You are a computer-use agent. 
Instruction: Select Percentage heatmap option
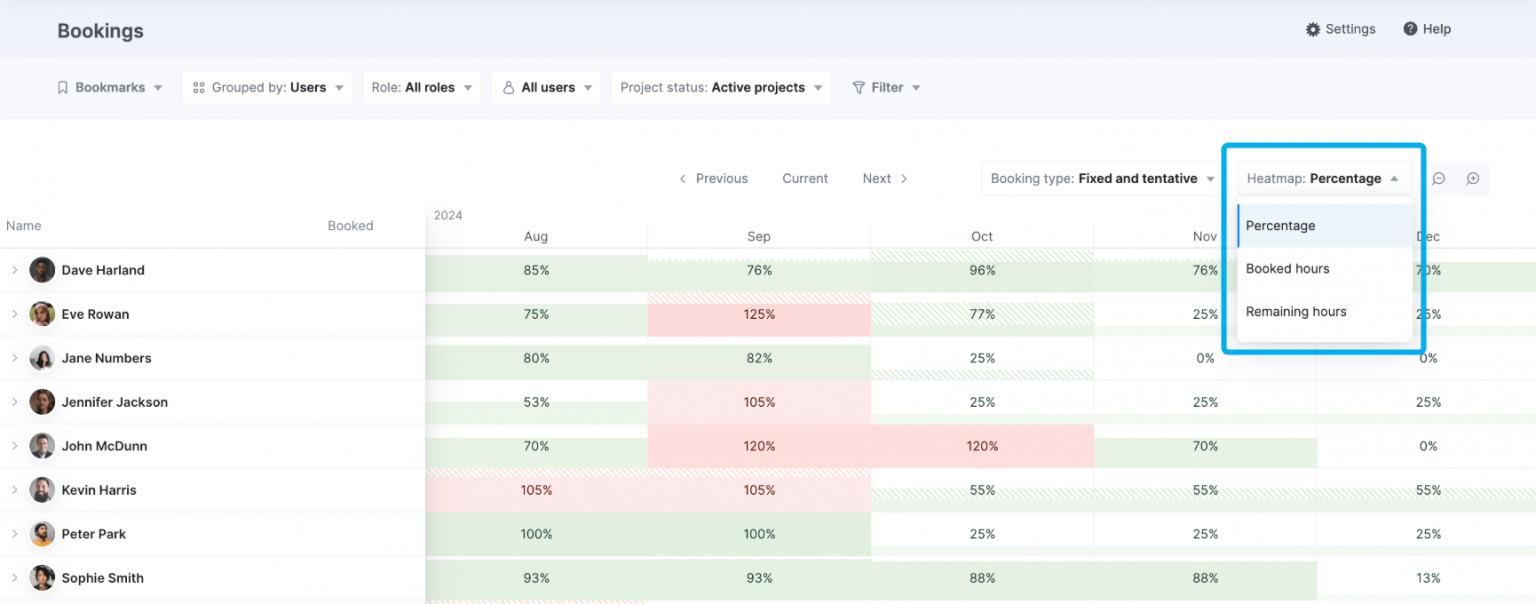[x=1280, y=226]
